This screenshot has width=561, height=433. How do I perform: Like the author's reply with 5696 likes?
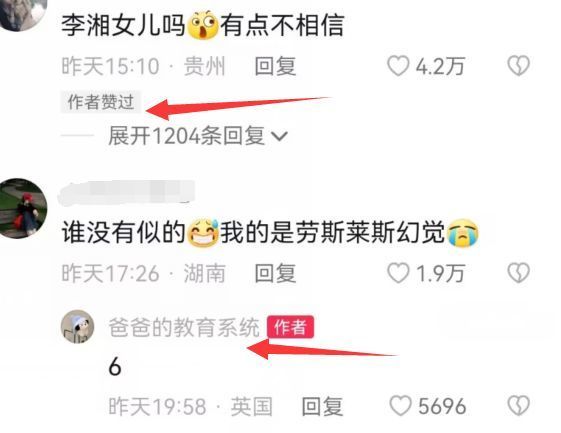tap(400, 406)
